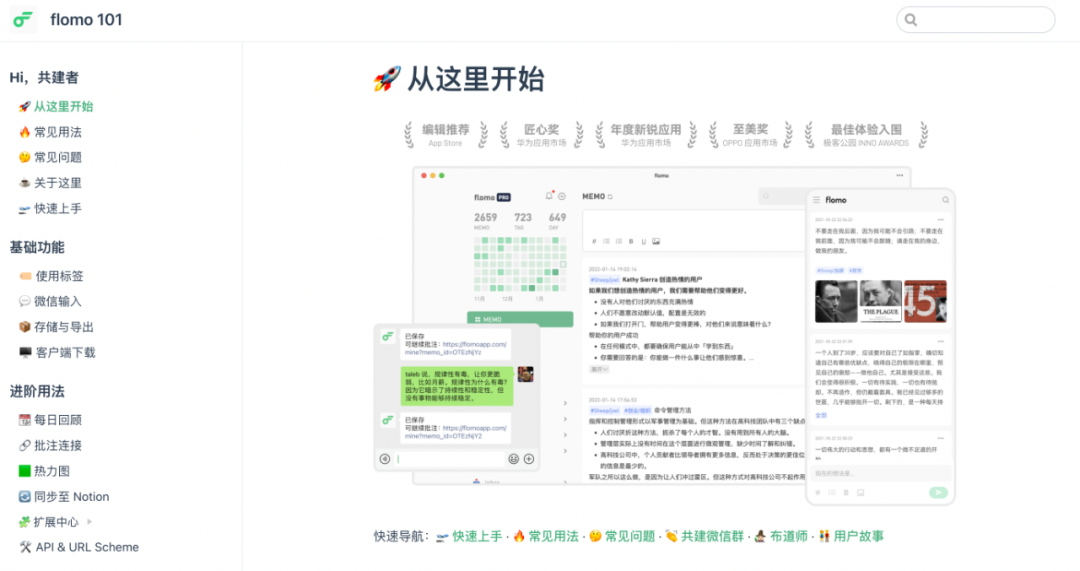Follow 常见用法 quick navigation link

coord(554,537)
